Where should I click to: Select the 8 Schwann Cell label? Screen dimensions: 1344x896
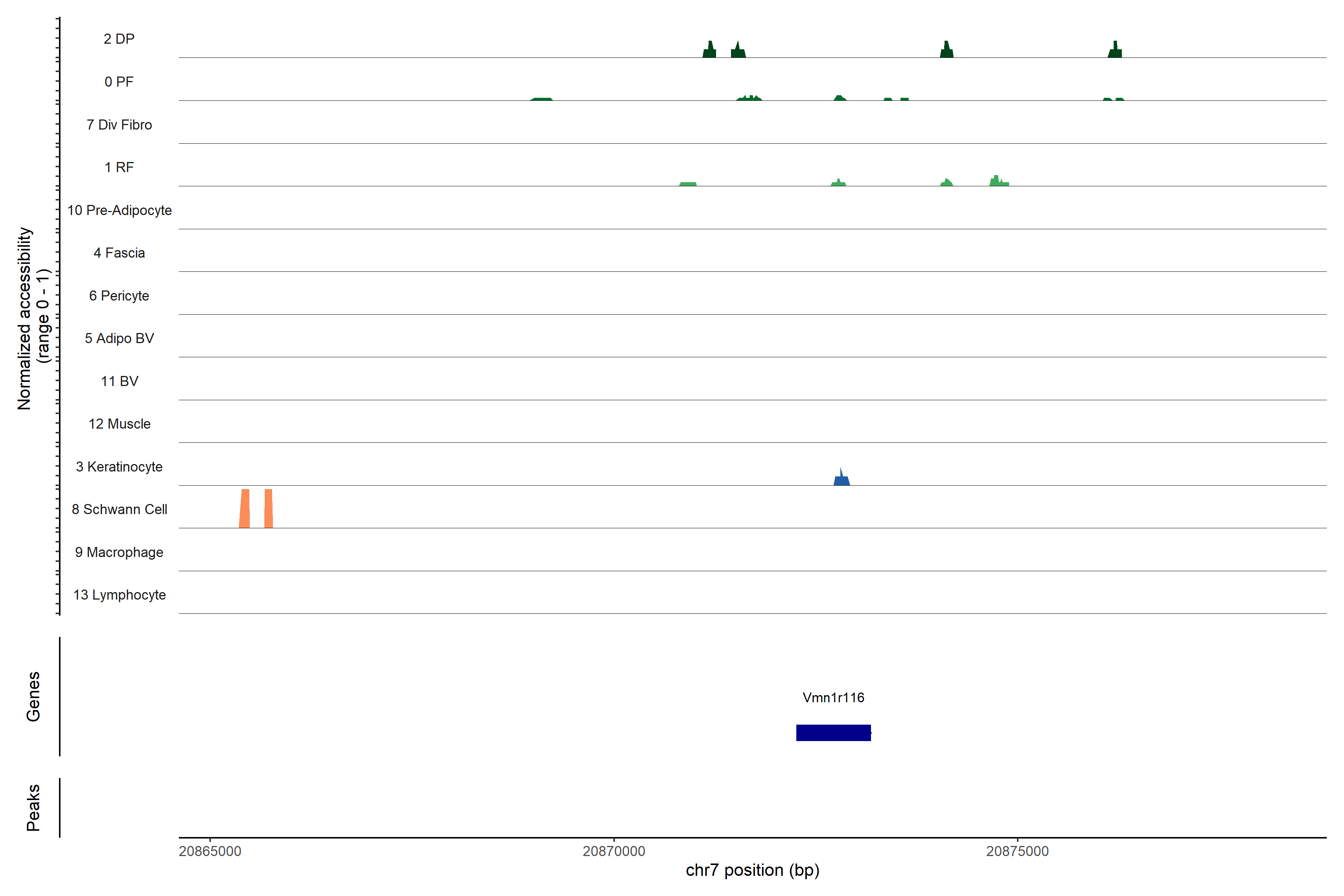[x=119, y=509]
